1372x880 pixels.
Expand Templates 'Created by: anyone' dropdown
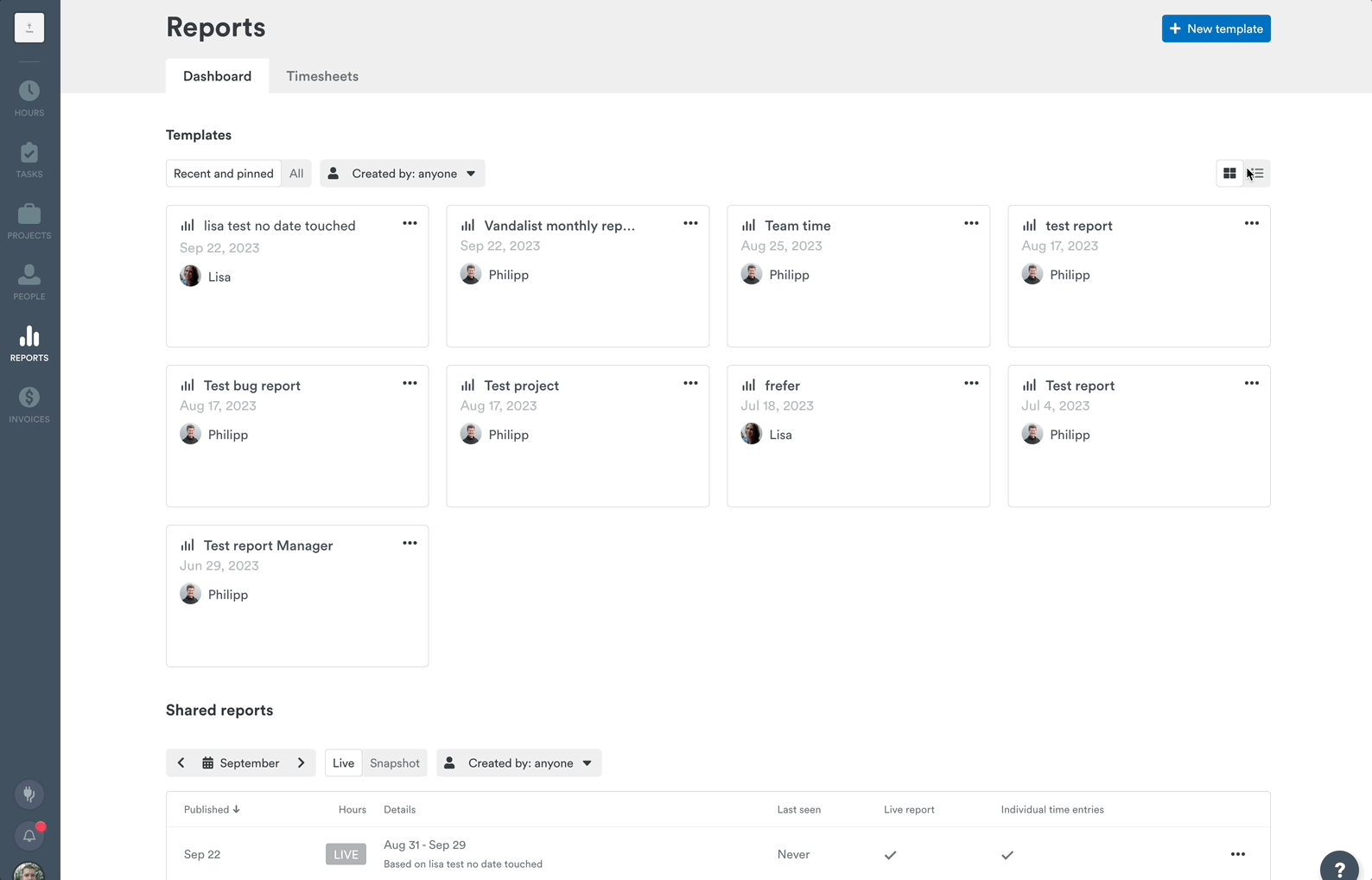pos(403,174)
